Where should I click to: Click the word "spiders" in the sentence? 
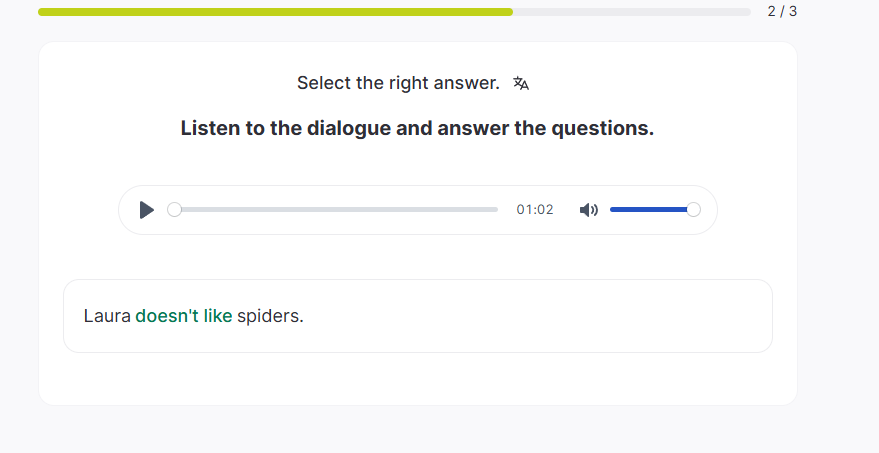pos(268,316)
